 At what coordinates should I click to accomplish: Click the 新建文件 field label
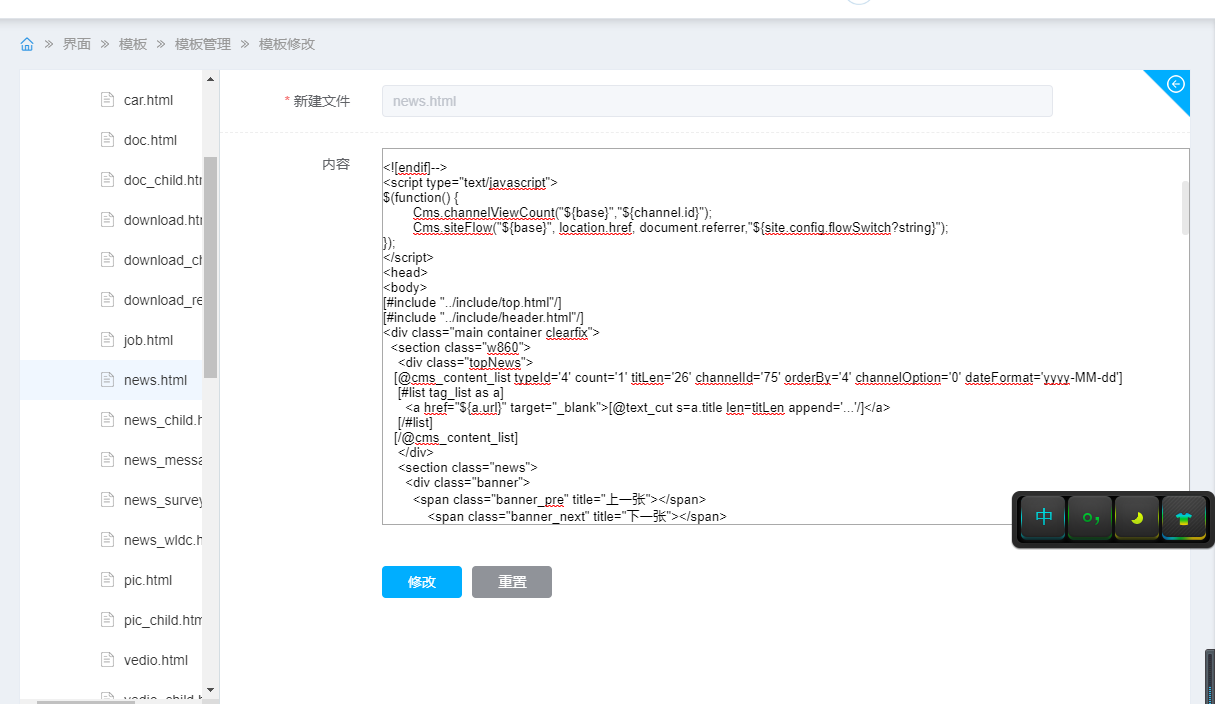click(x=321, y=101)
